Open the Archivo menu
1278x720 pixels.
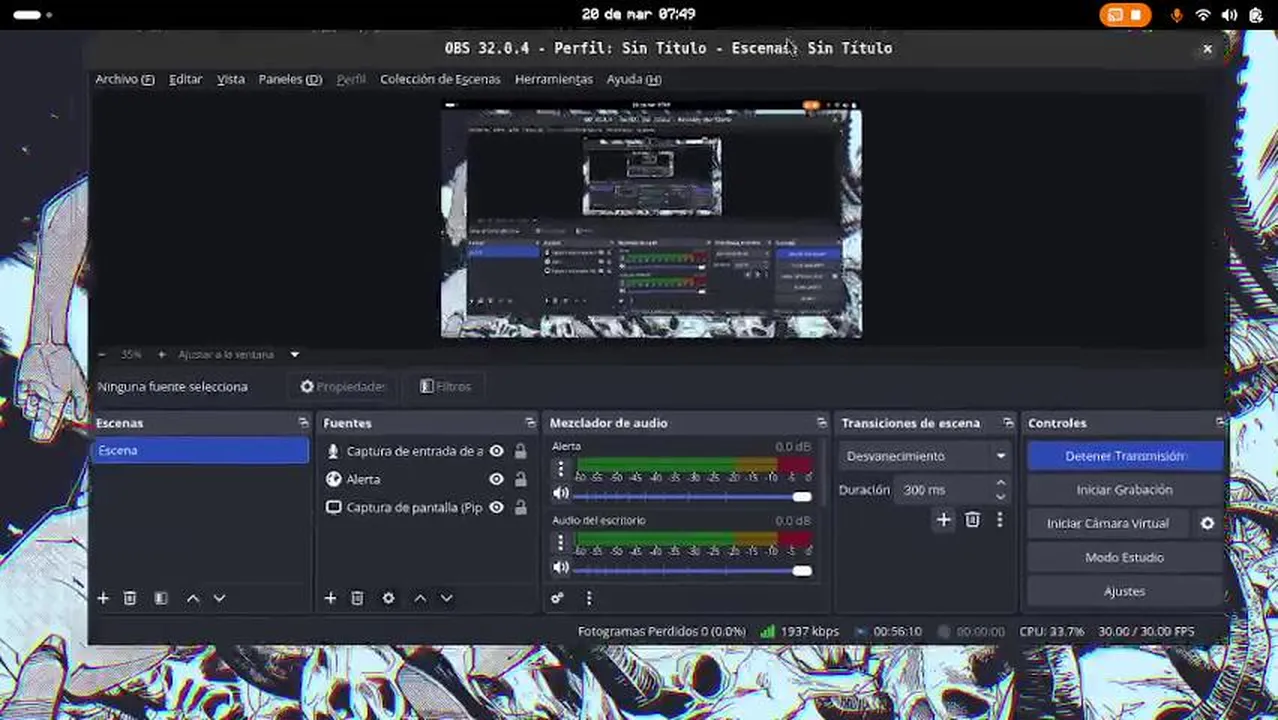(124, 79)
